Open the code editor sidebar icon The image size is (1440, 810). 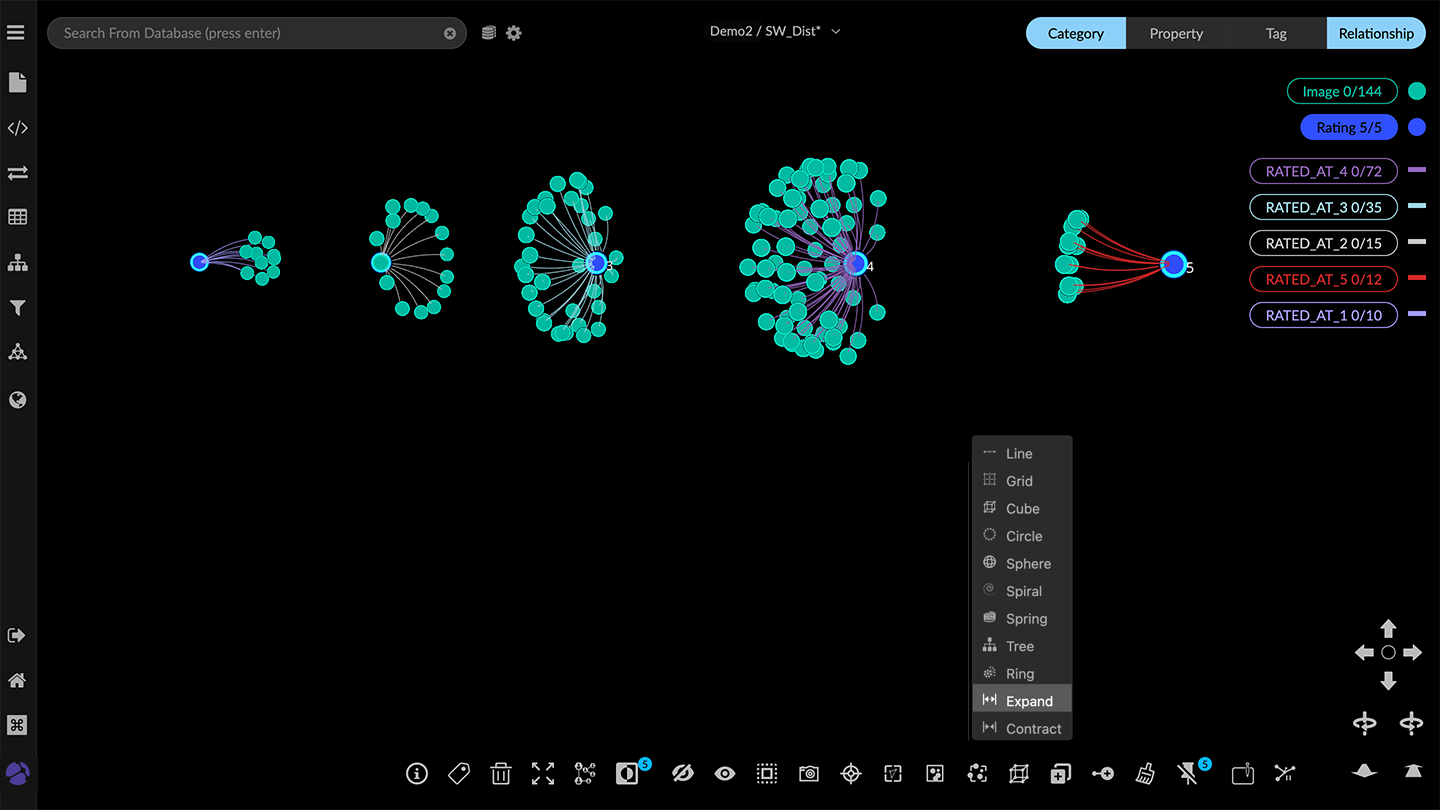pos(17,128)
